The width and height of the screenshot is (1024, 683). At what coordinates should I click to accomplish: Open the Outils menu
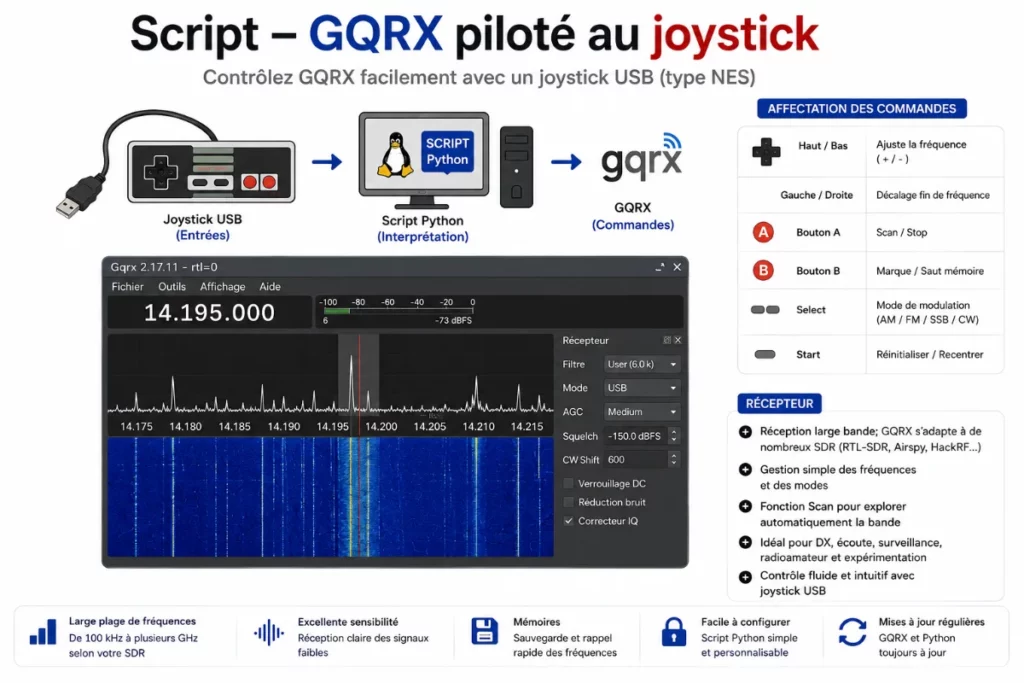click(x=172, y=287)
